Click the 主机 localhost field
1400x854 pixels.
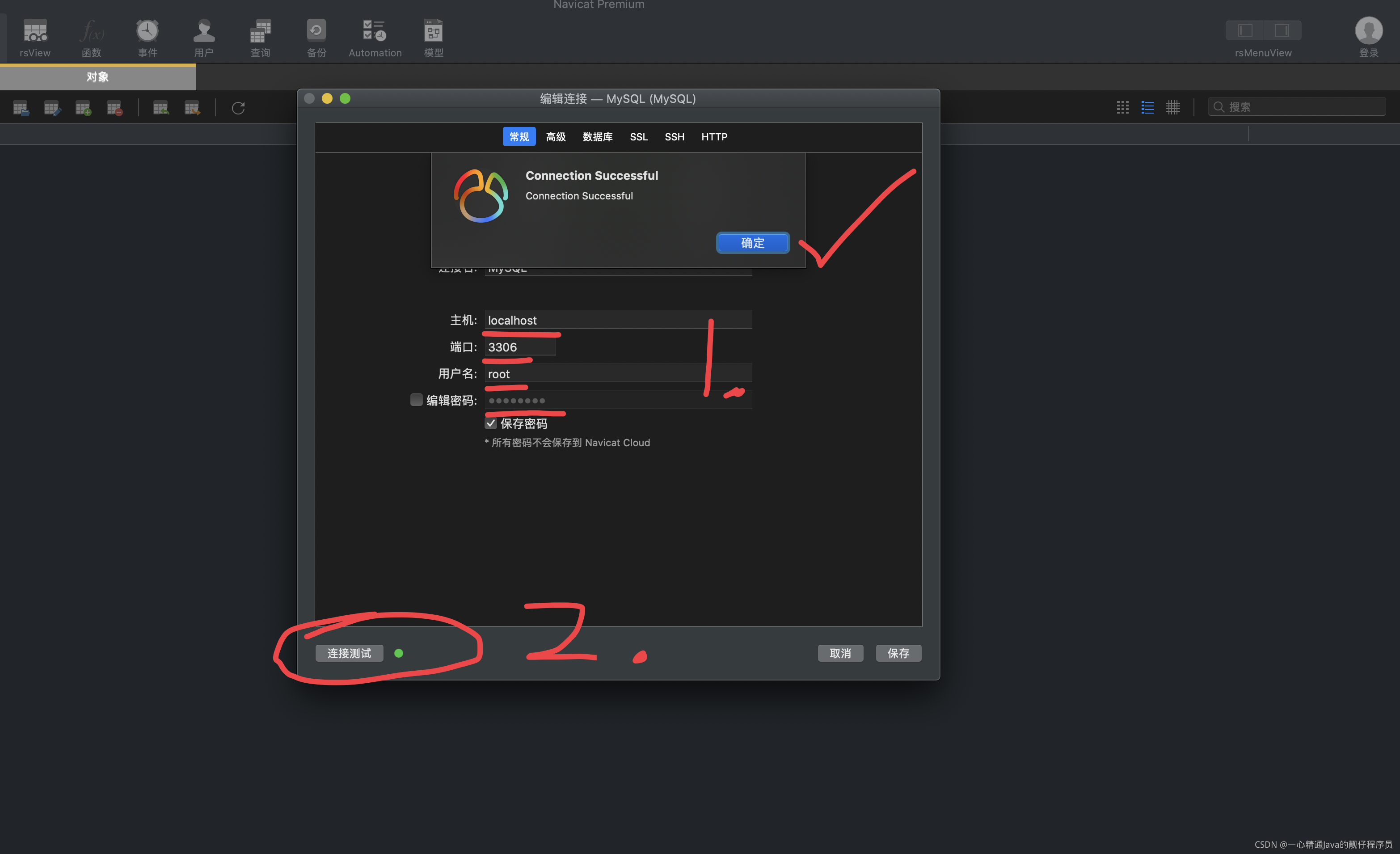(x=618, y=320)
